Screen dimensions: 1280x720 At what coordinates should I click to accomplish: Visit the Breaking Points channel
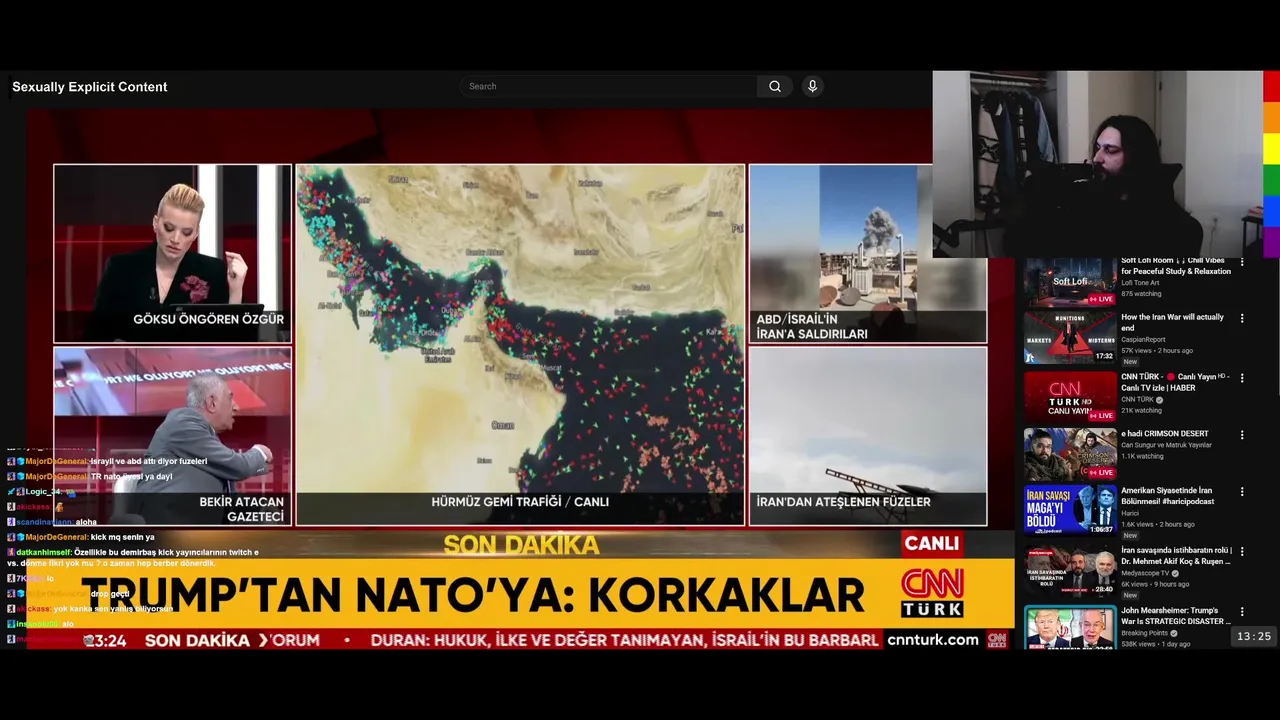(x=1144, y=633)
